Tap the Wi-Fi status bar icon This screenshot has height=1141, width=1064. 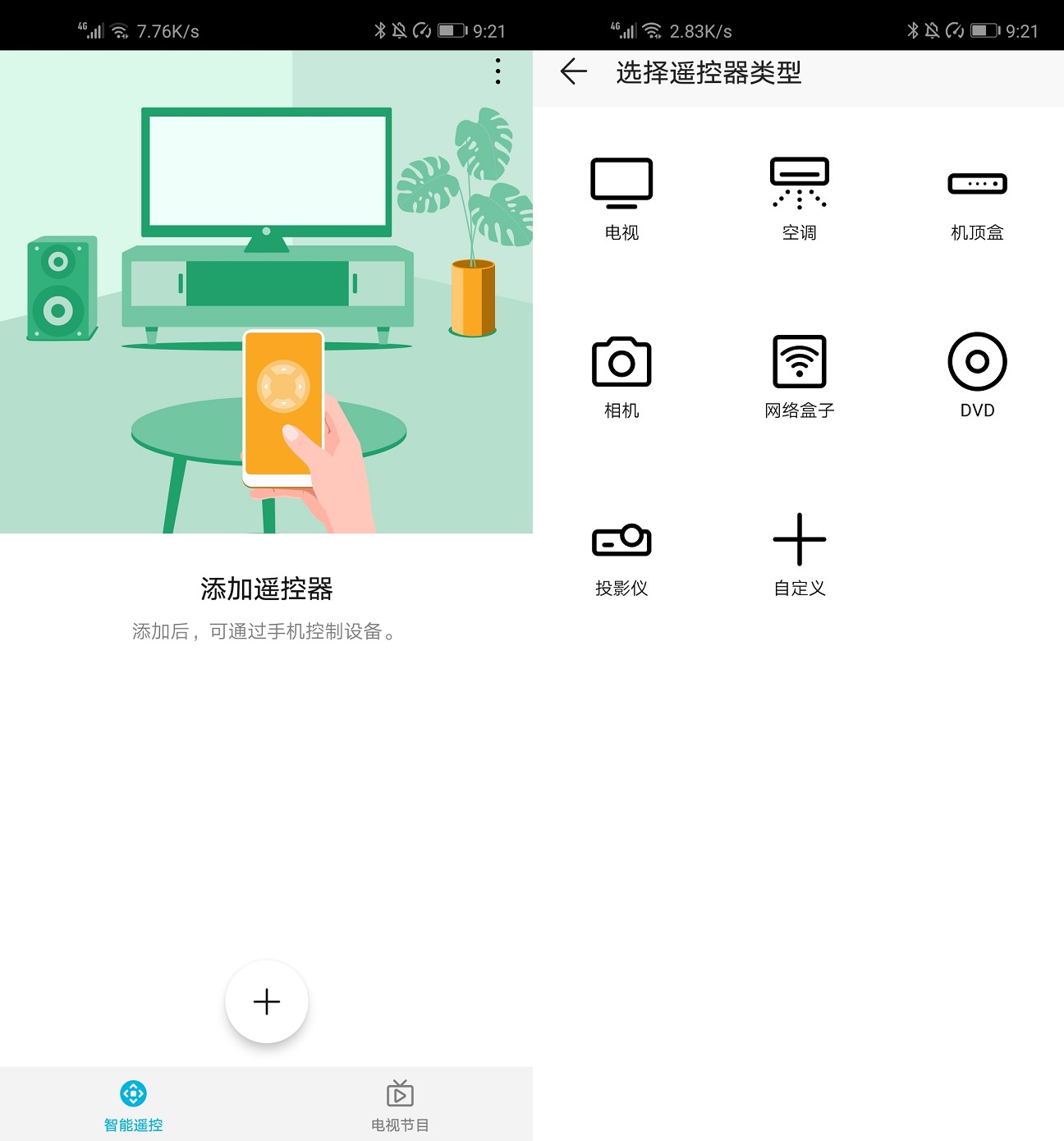(x=120, y=30)
